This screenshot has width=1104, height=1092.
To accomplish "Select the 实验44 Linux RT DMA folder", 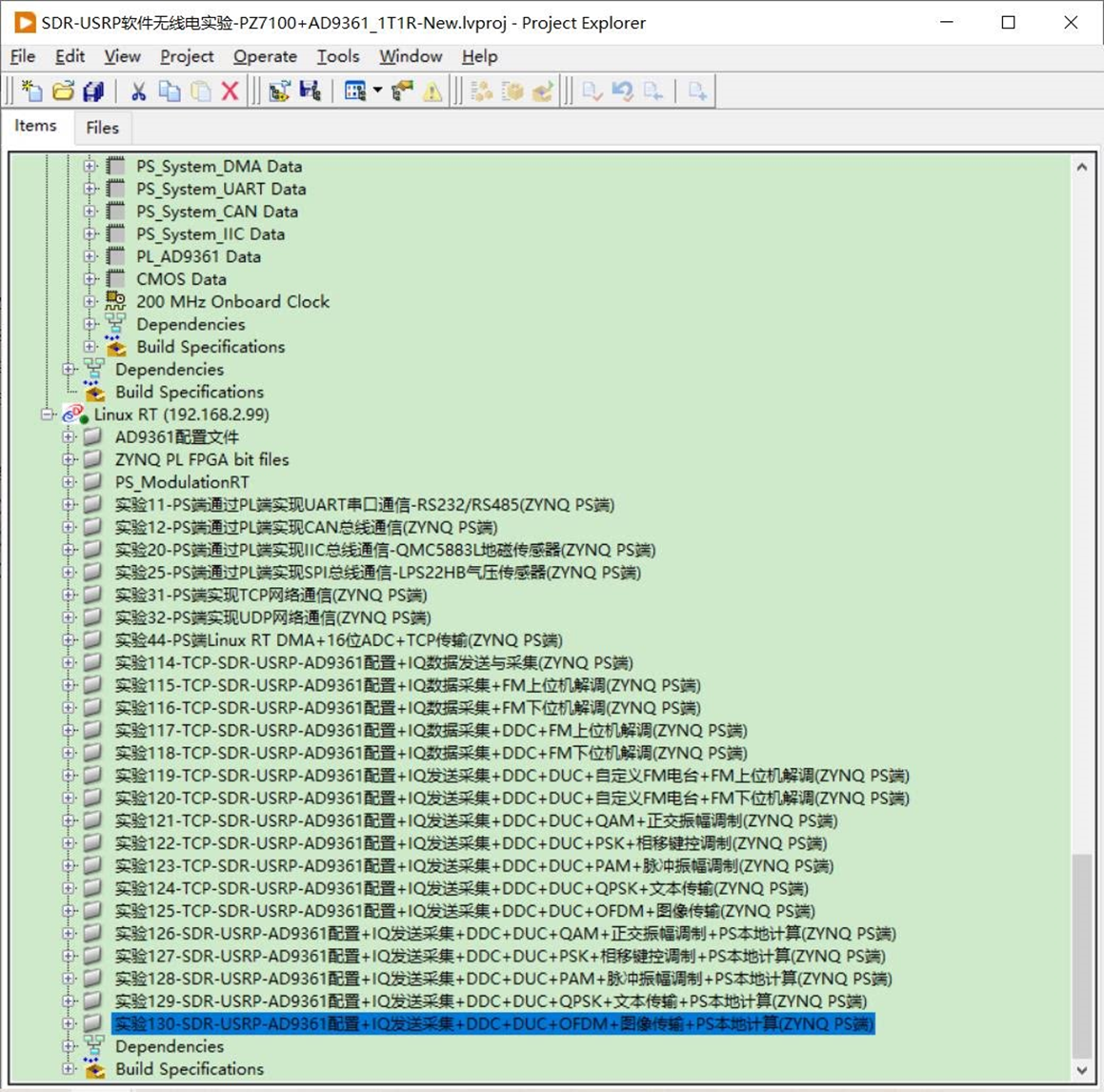I will coord(339,639).
